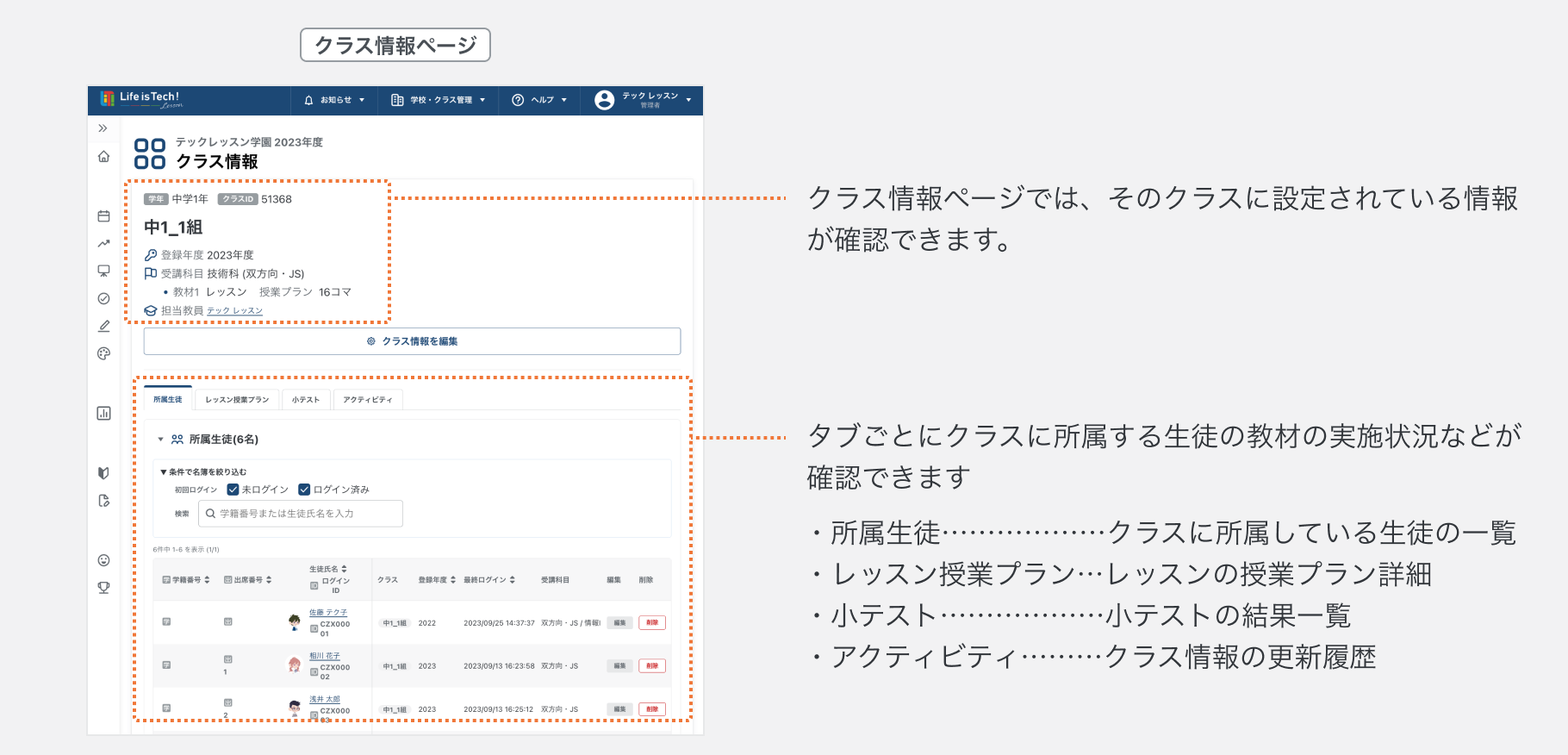Open the trending-up graph icon in sidebar
The image size is (1568, 755).
[103, 243]
